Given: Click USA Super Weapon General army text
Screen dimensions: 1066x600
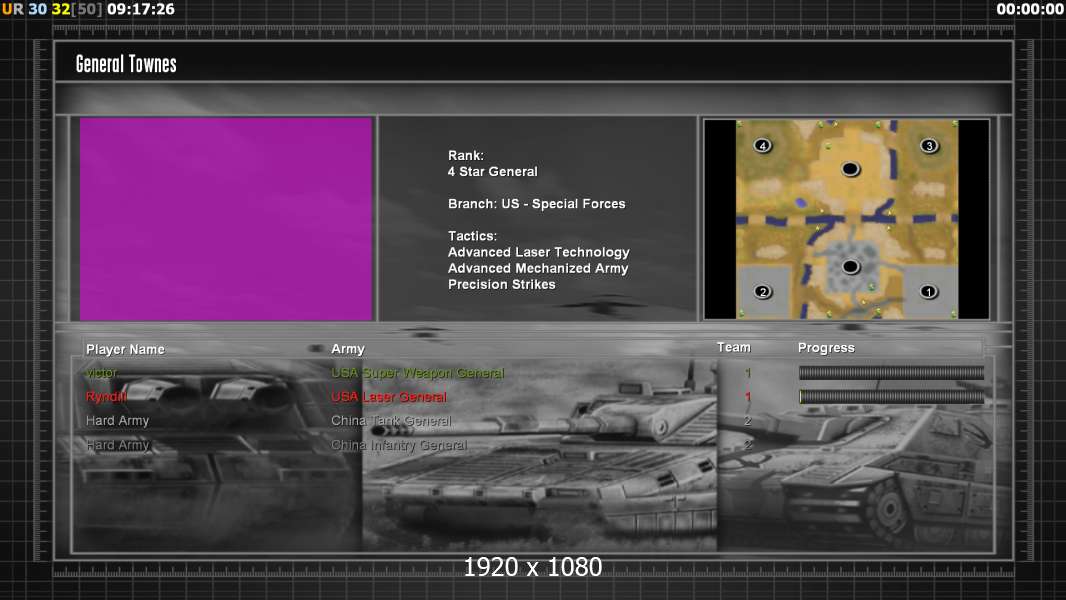Looking at the screenshot, I should tap(417, 373).
